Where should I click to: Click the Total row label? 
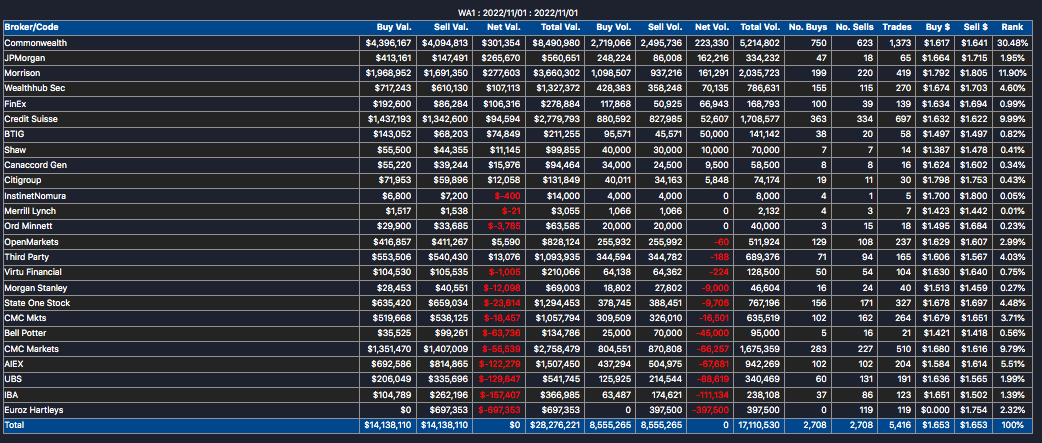point(13,426)
